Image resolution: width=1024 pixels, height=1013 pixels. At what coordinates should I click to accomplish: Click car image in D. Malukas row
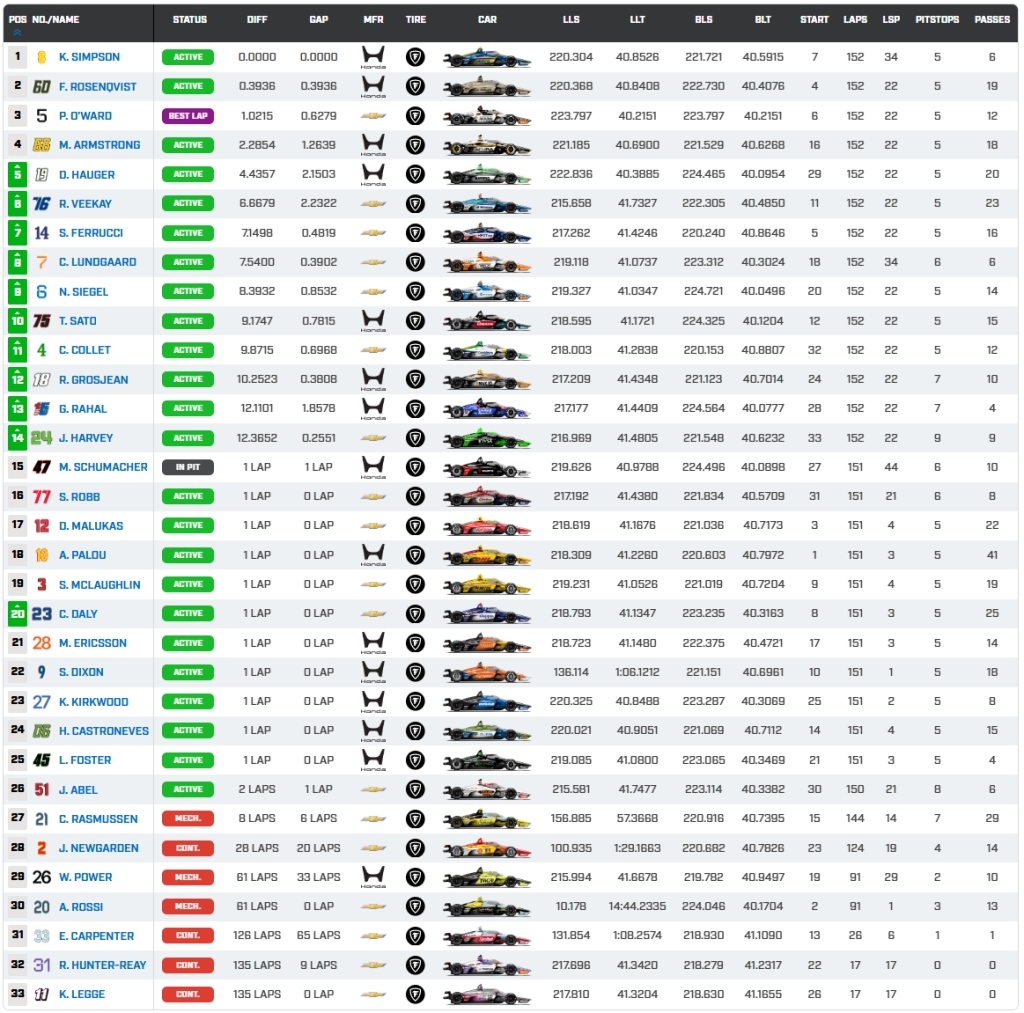(487, 525)
